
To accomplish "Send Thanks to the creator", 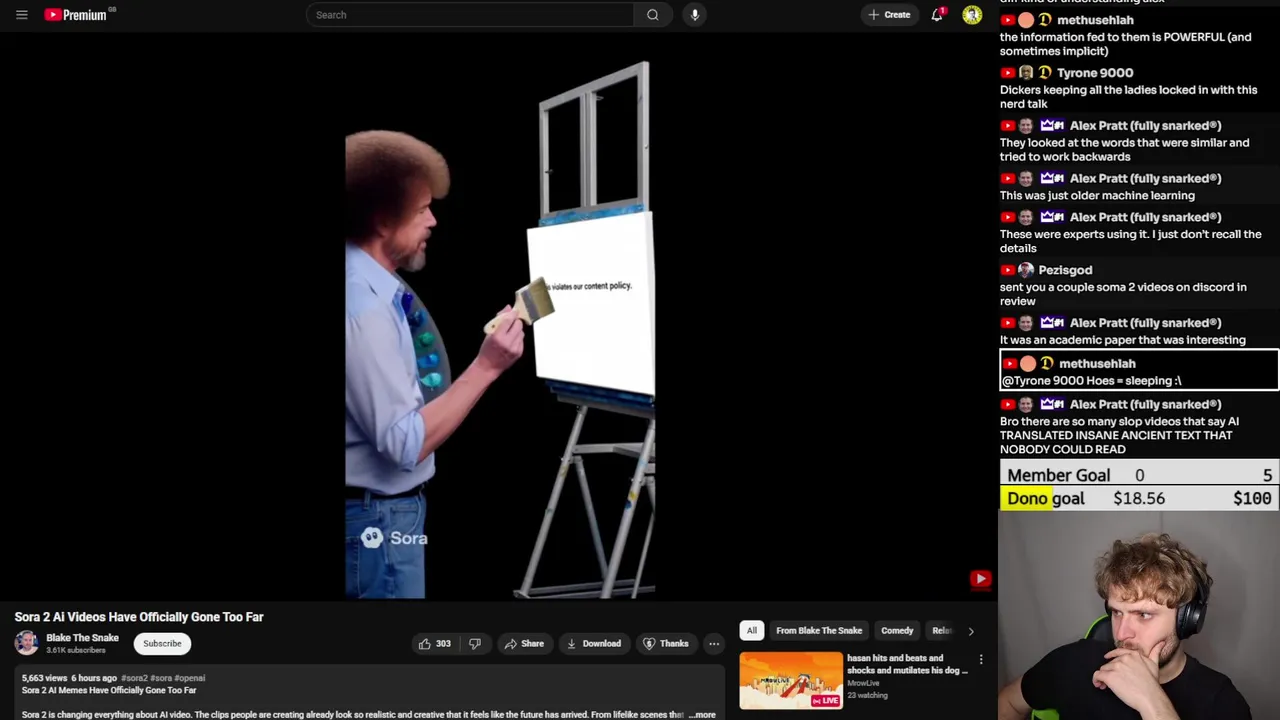I will 666,644.
